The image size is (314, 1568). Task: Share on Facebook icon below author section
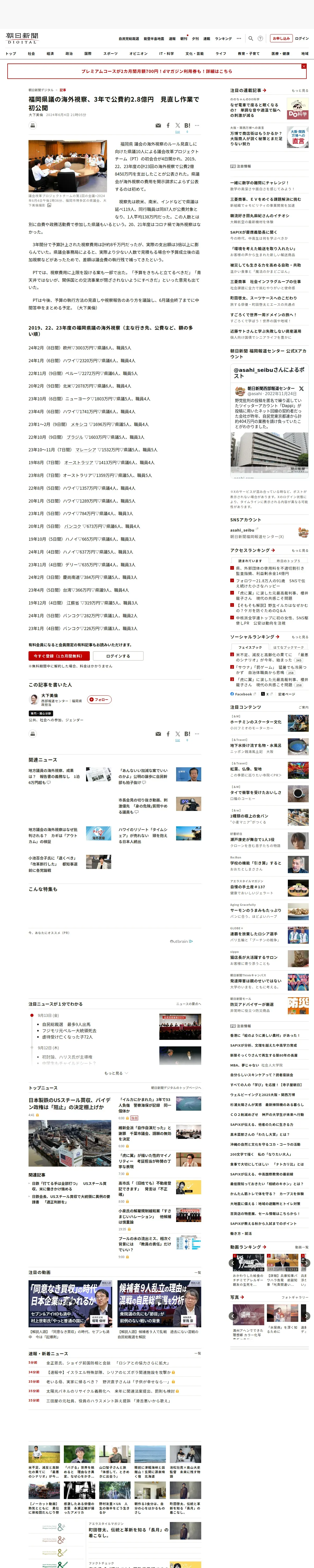(x=168, y=734)
